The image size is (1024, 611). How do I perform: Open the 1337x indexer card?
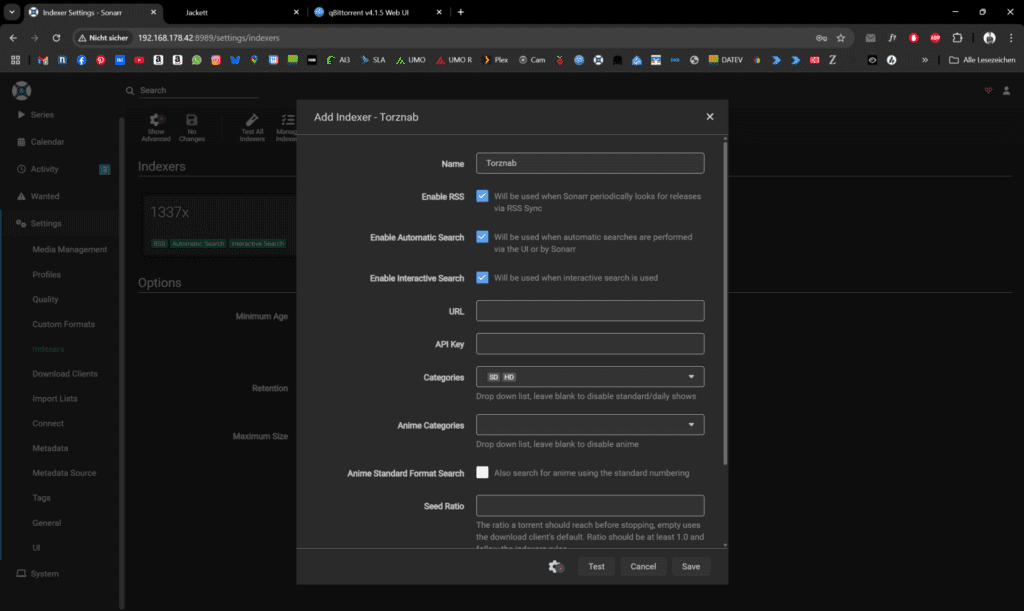[x=219, y=227]
